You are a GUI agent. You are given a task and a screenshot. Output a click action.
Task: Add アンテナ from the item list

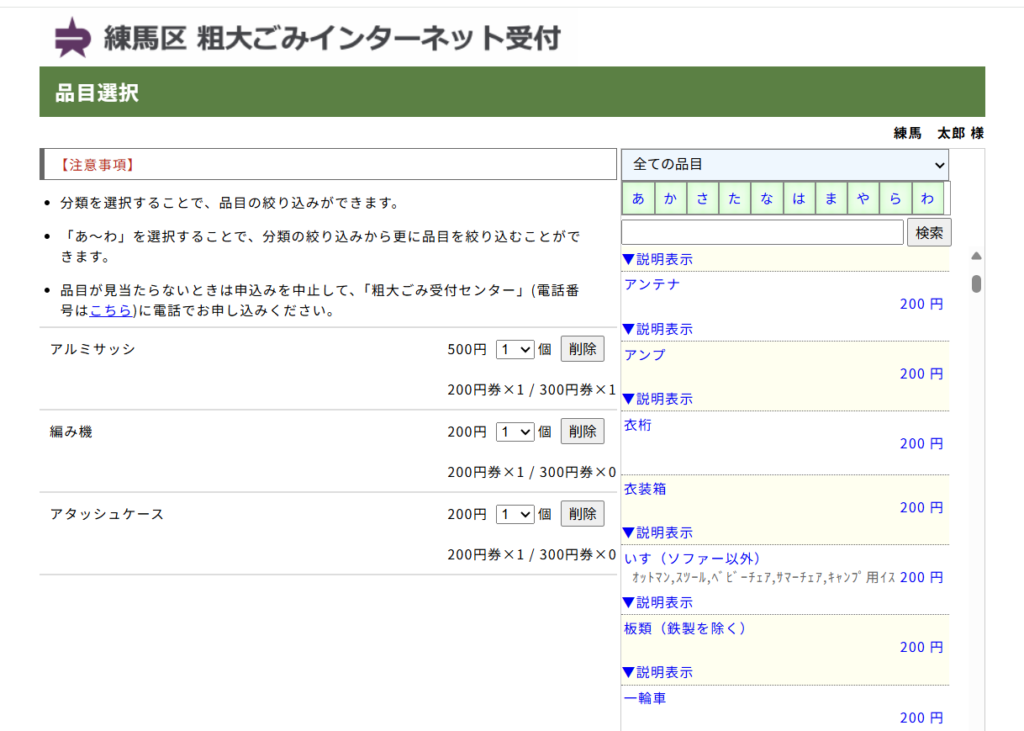[x=652, y=284]
